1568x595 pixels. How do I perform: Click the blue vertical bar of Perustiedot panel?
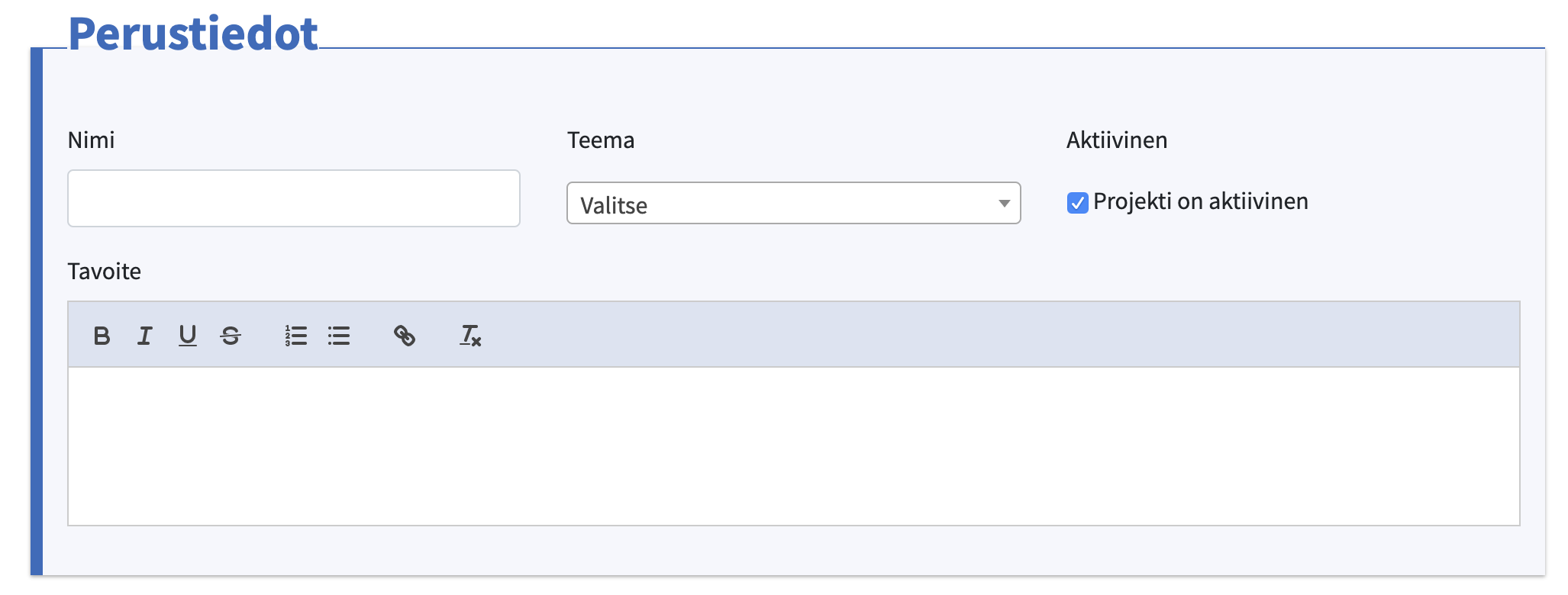tap(37, 311)
